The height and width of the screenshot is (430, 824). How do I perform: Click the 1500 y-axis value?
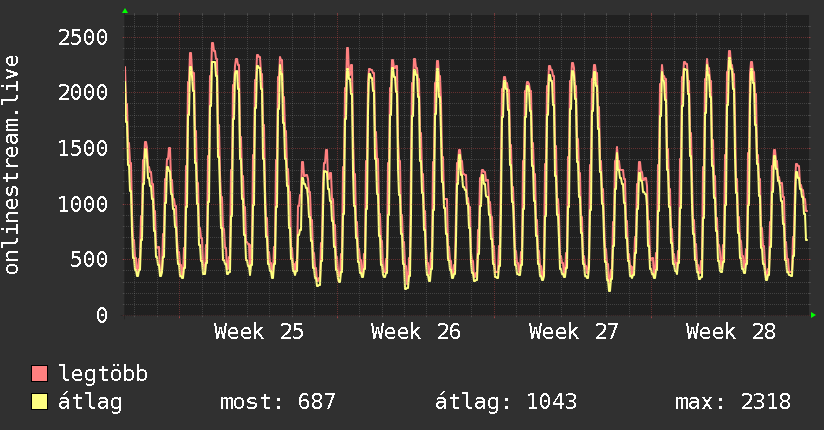(83, 149)
